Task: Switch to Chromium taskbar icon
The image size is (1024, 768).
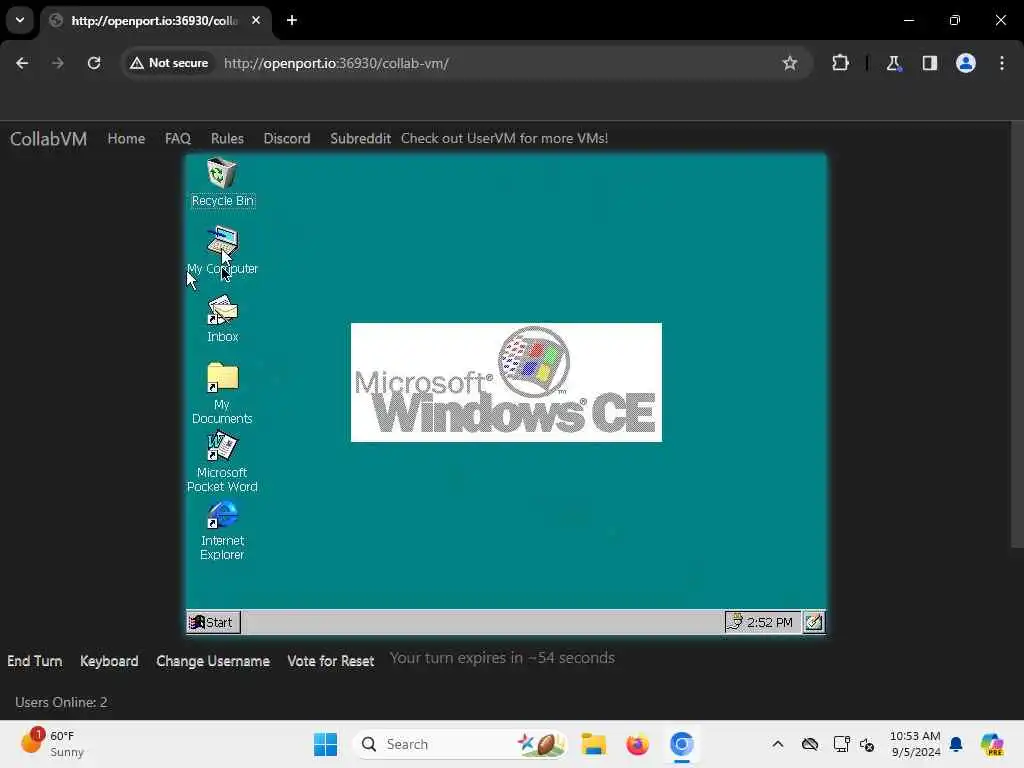Action: [x=681, y=744]
